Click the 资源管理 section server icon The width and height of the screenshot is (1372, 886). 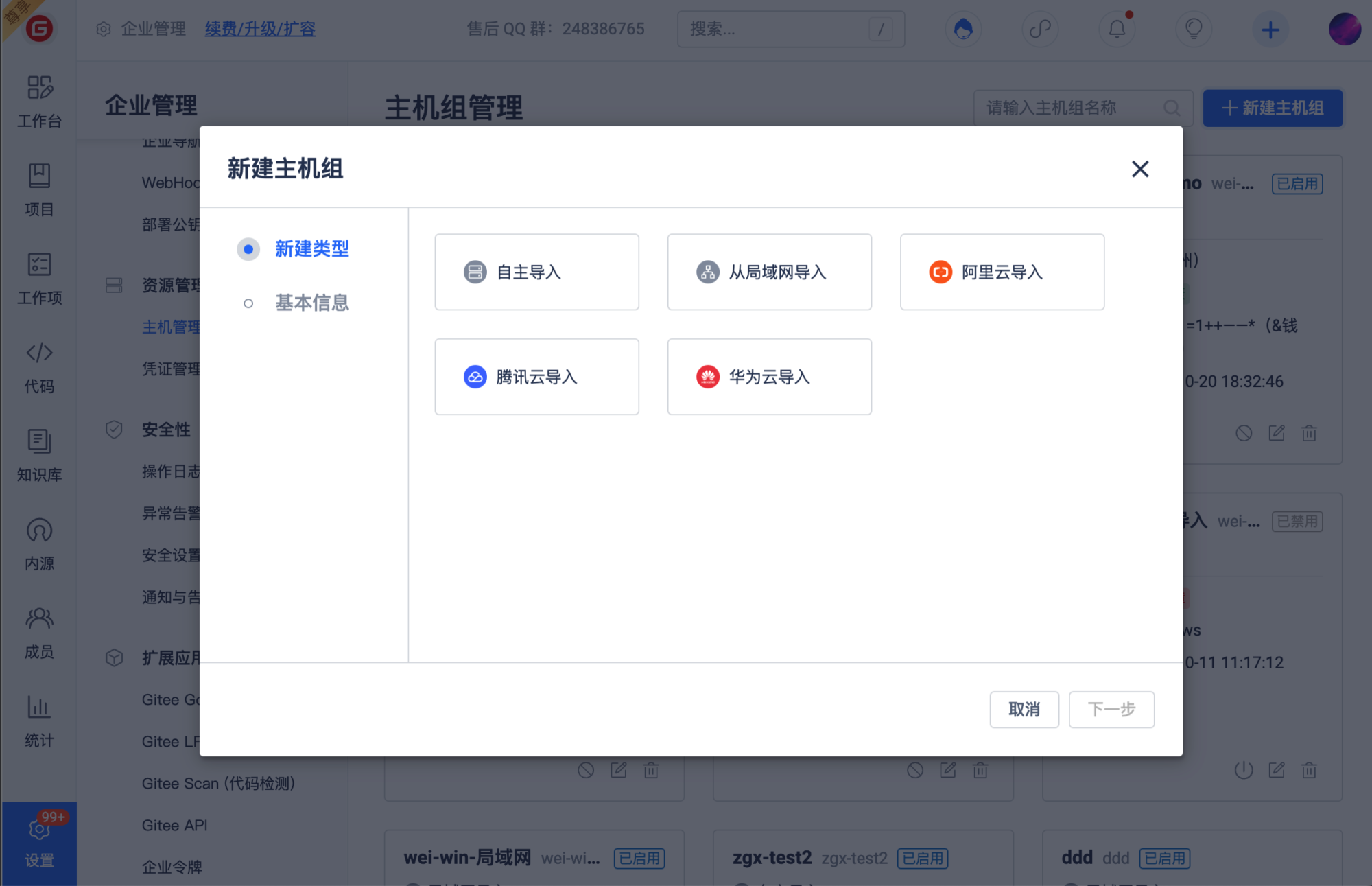(114, 285)
